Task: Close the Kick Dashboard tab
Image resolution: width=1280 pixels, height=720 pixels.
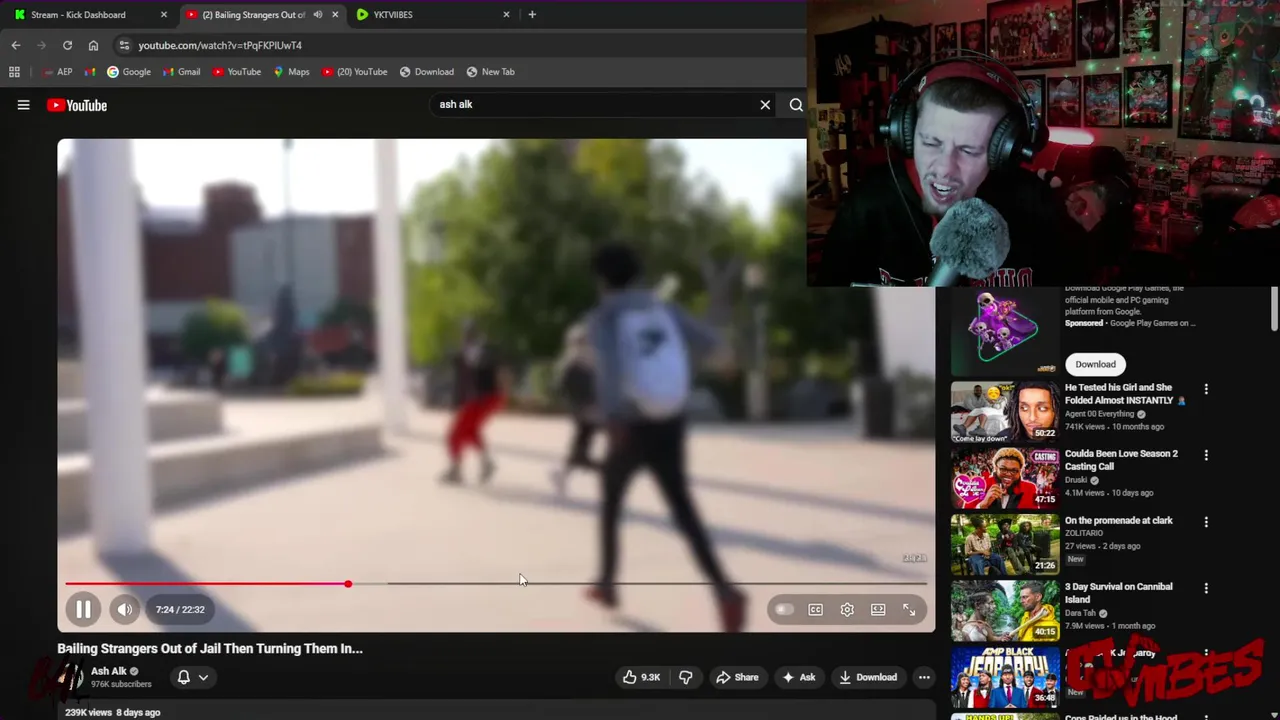Action: point(164,15)
